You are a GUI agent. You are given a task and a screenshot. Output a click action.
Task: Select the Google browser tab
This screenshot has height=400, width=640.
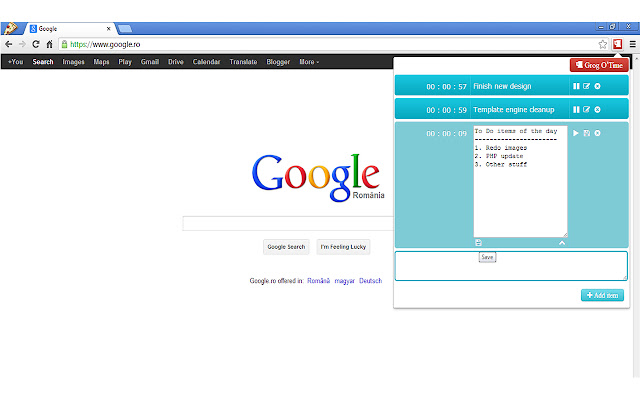click(69, 29)
